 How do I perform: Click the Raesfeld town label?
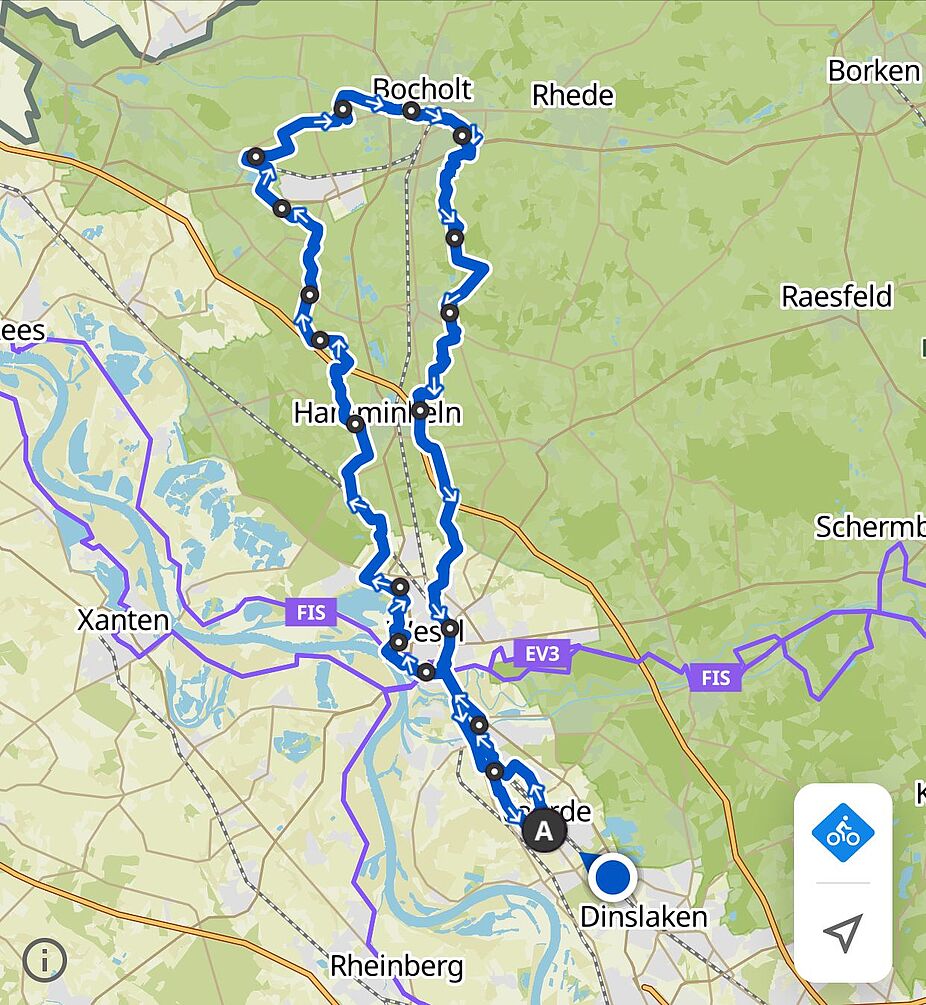point(836,296)
